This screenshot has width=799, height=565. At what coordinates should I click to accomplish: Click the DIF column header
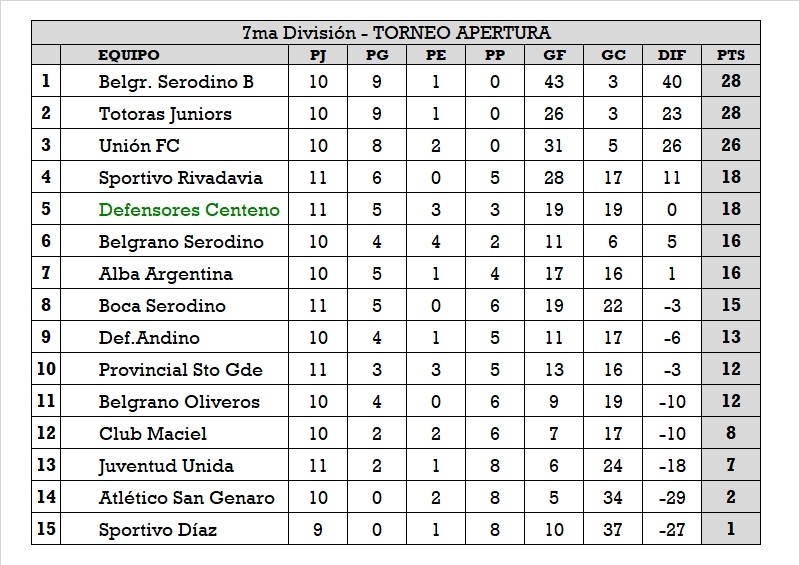coord(671,55)
